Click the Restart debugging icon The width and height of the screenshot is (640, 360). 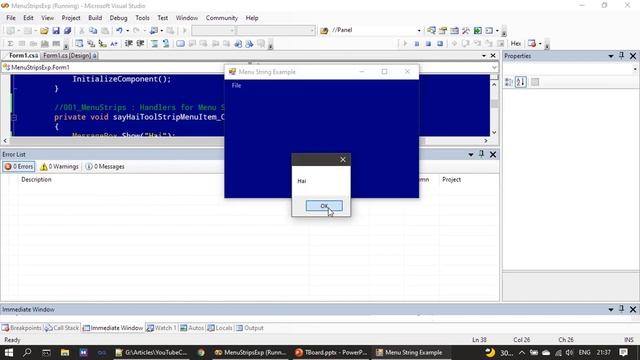[x=440, y=44]
